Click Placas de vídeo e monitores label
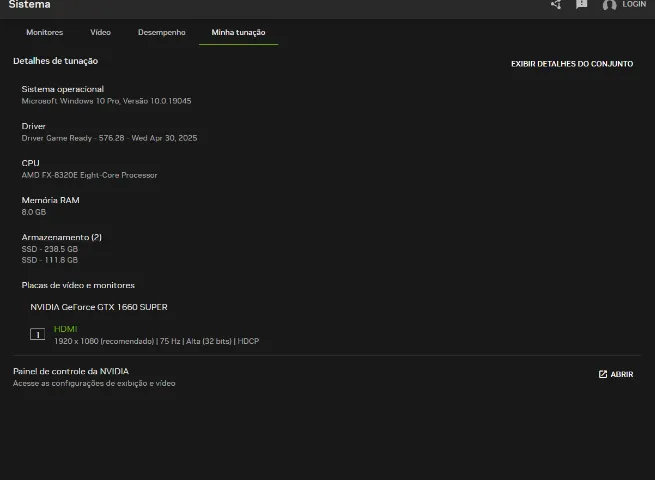The image size is (655, 480). [78, 285]
